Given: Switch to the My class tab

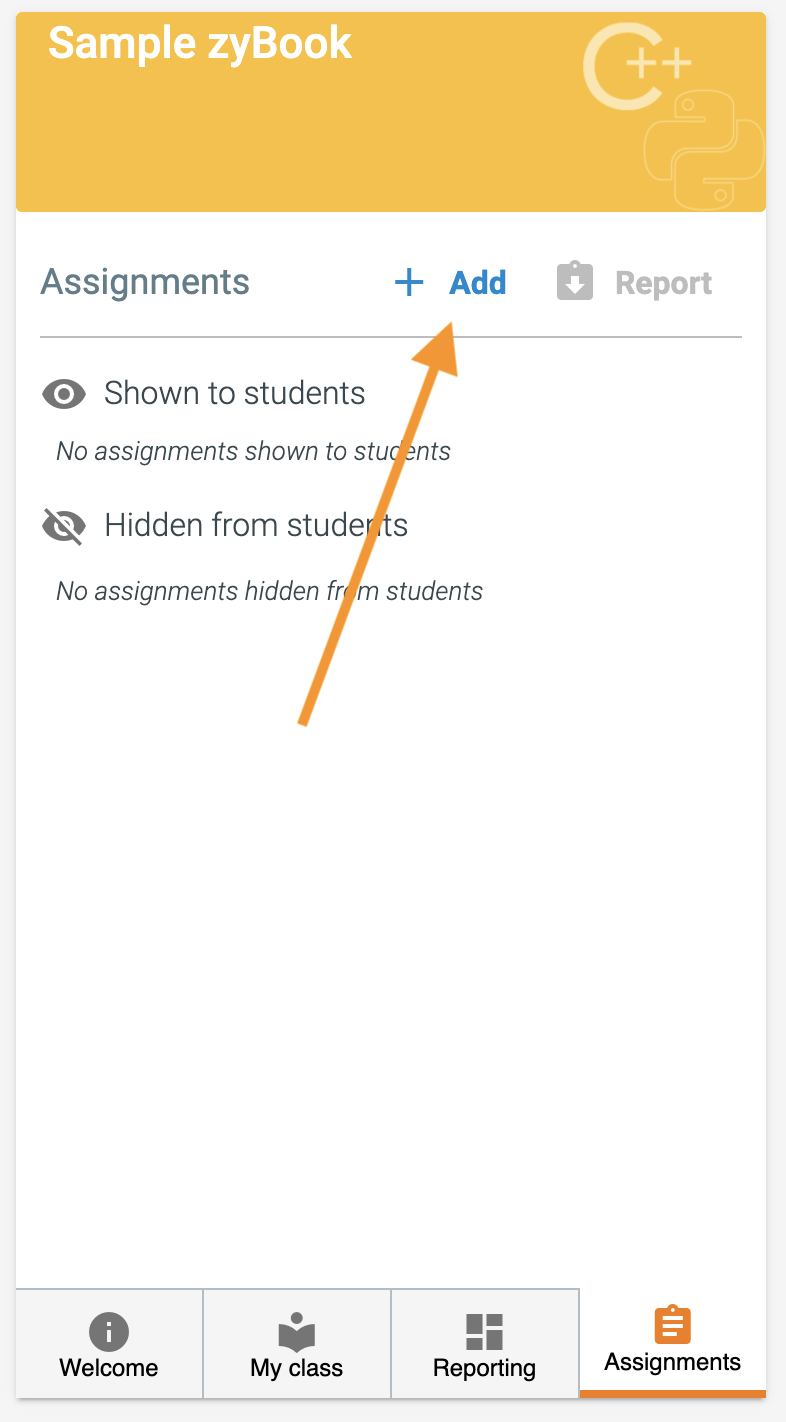Looking at the screenshot, I should click(x=297, y=1344).
